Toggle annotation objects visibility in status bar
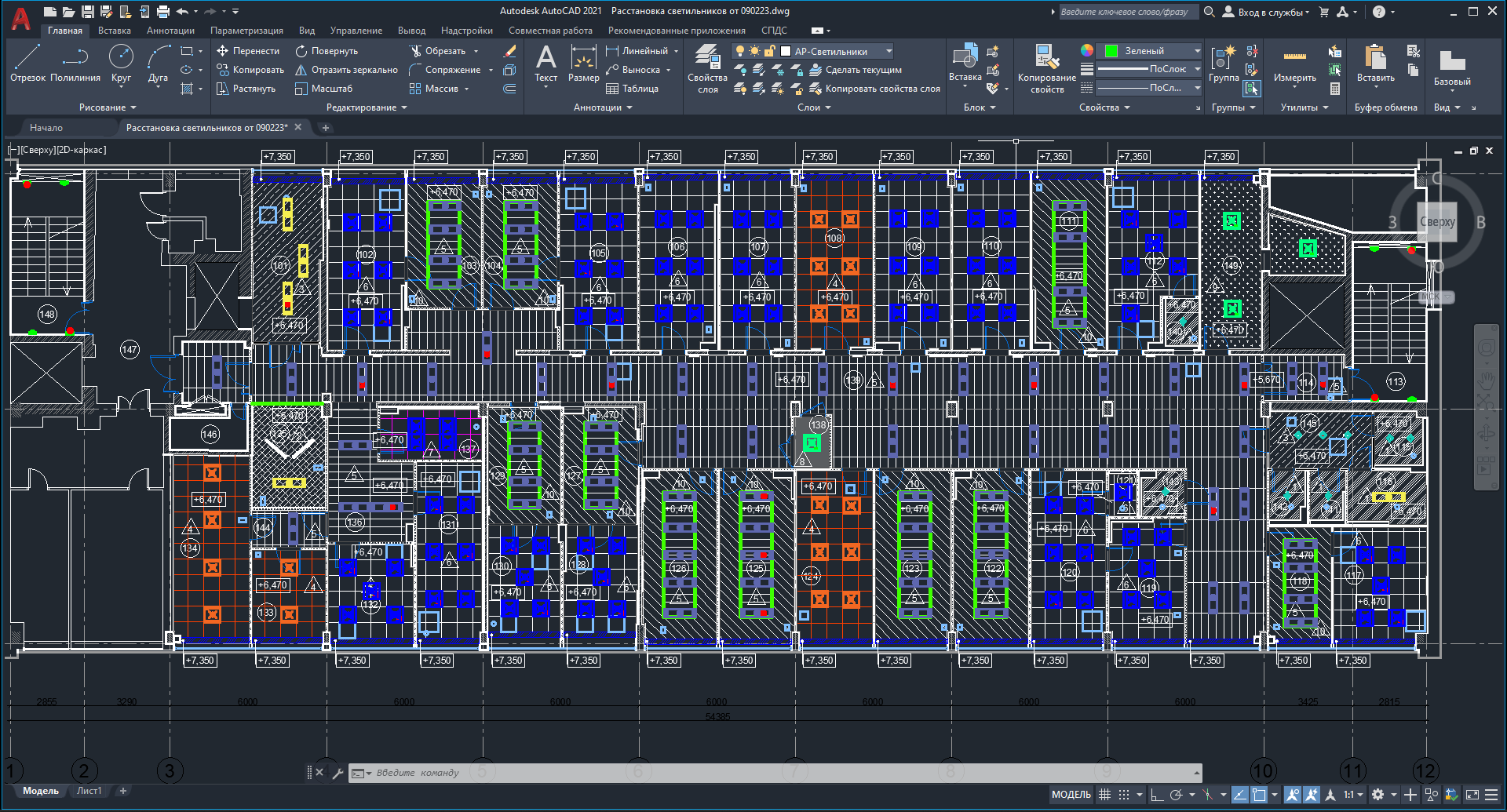 pyautogui.click(x=1292, y=795)
